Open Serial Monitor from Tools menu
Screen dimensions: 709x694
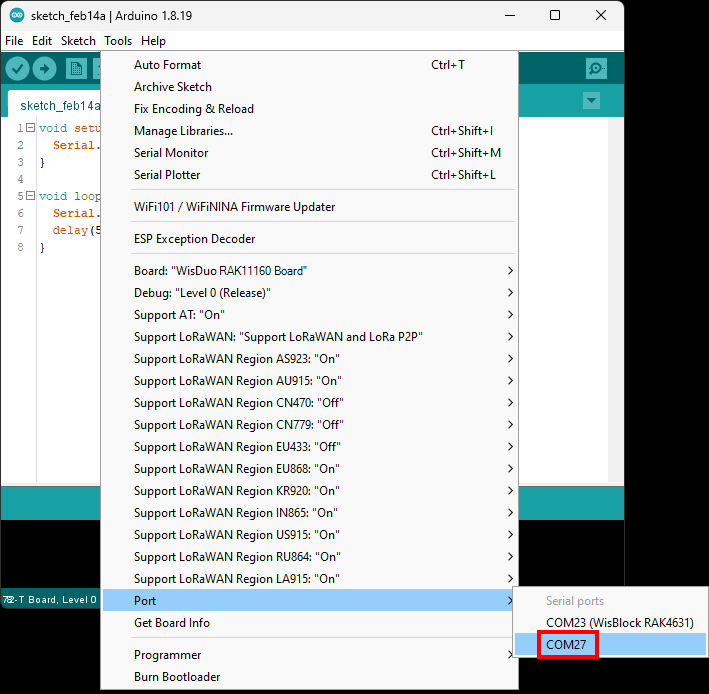pyautogui.click(x=310, y=153)
